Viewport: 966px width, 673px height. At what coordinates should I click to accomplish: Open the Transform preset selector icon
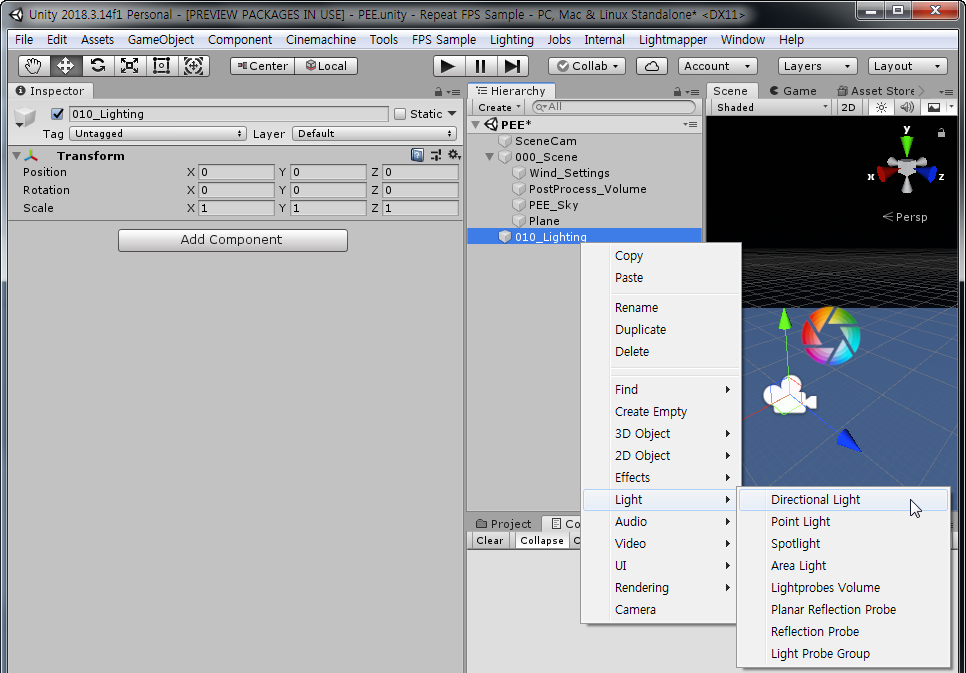coord(436,155)
